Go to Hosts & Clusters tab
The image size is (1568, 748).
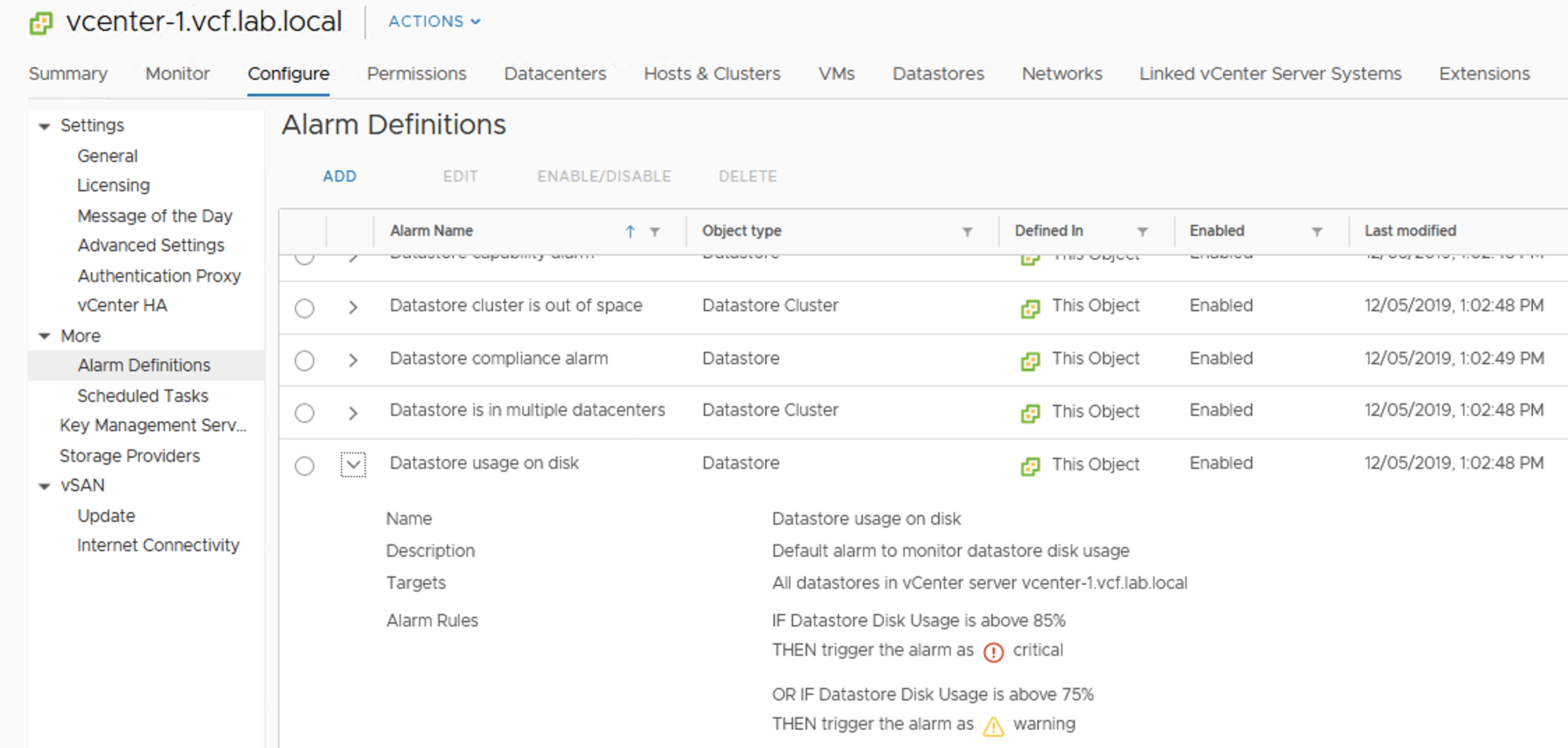point(712,73)
